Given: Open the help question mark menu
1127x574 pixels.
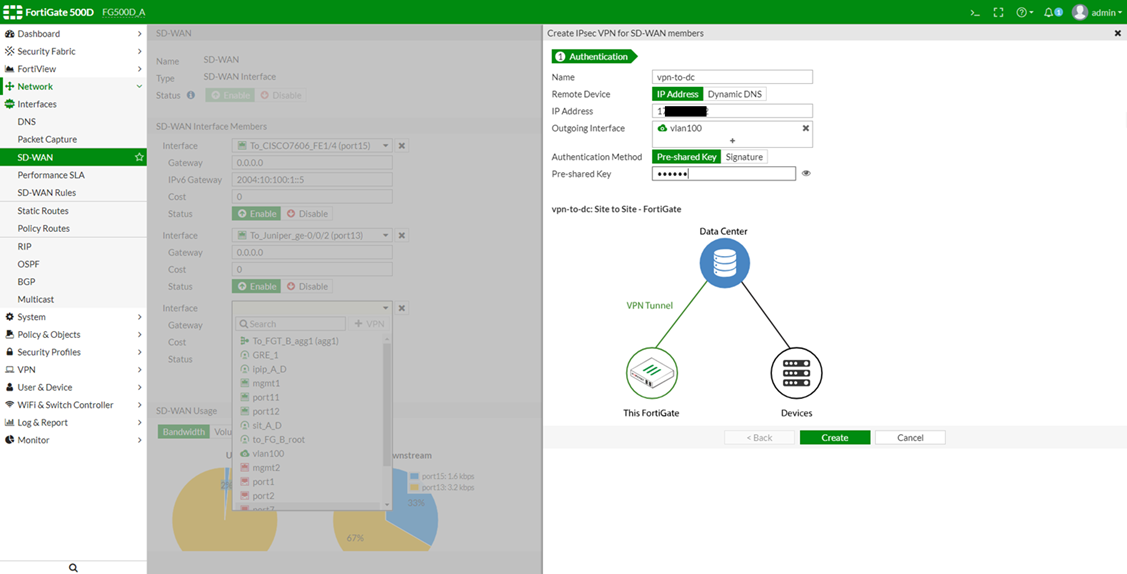Looking at the screenshot, I should [1024, 13].
